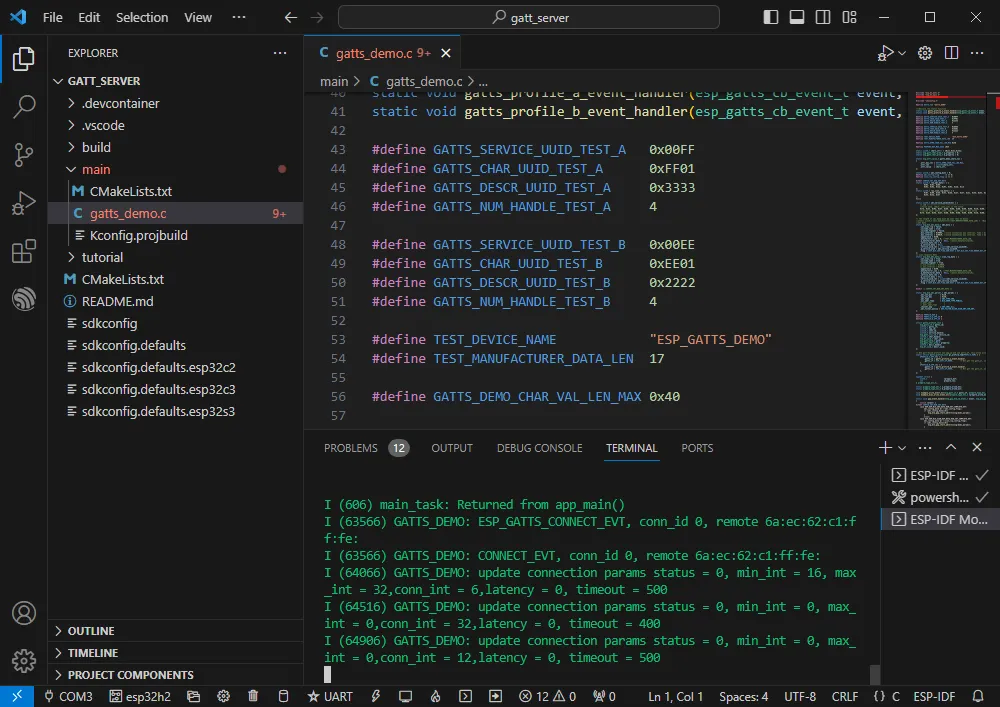Click the full clean trash icon
The image size is (1000, 707).
pyautogui.click(x=253, y=697)
